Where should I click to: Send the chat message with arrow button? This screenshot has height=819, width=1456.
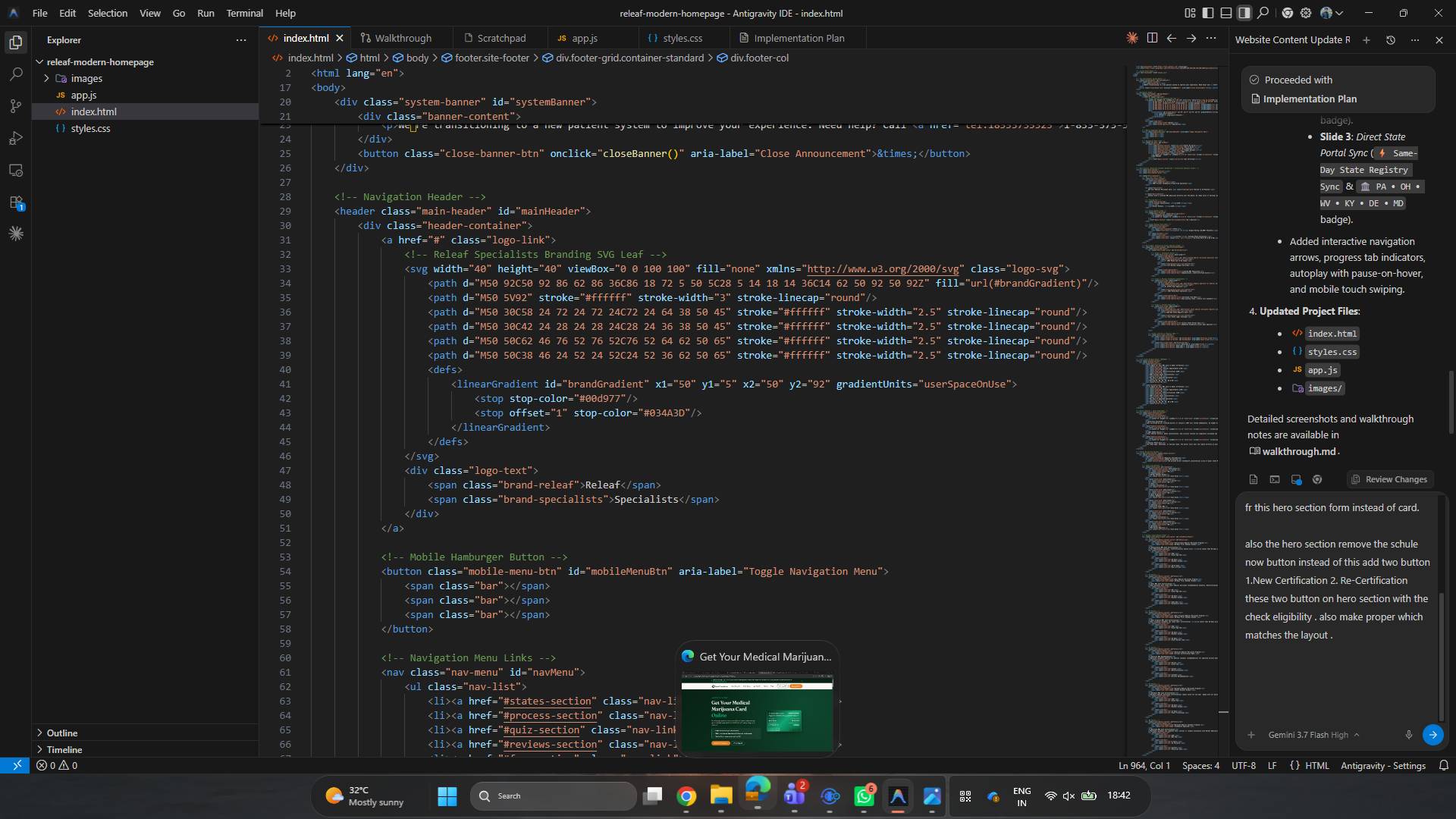click(1432, 734)
